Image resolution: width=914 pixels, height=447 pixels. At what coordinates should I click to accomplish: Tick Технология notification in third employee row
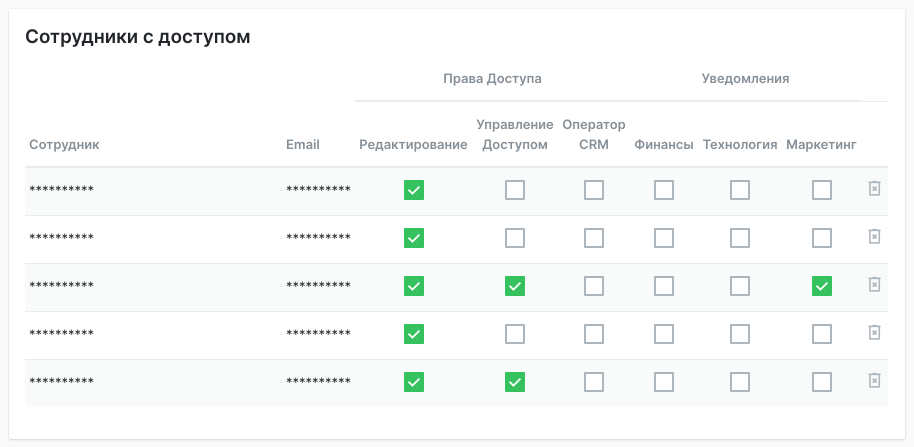pos(740,286)
